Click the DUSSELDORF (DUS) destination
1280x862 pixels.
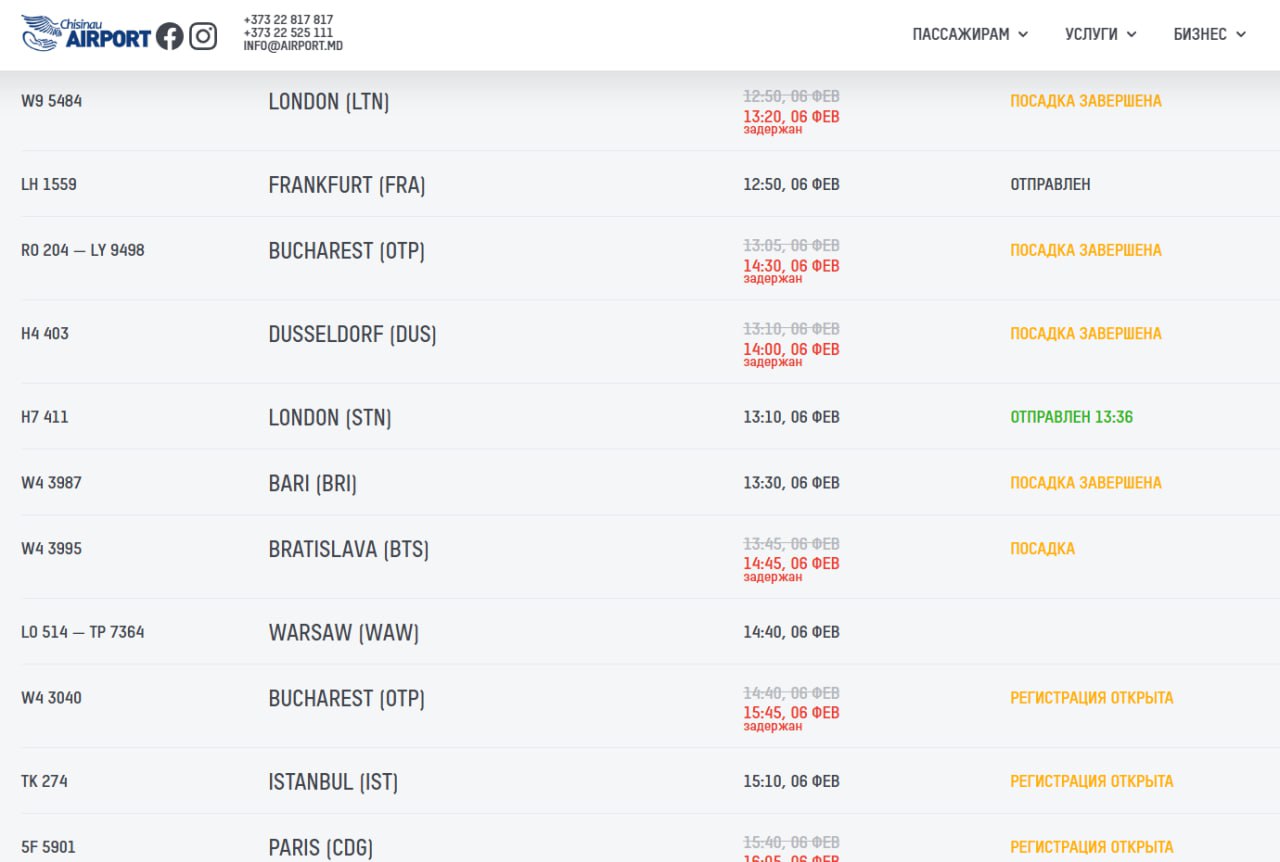pos(352,334)
